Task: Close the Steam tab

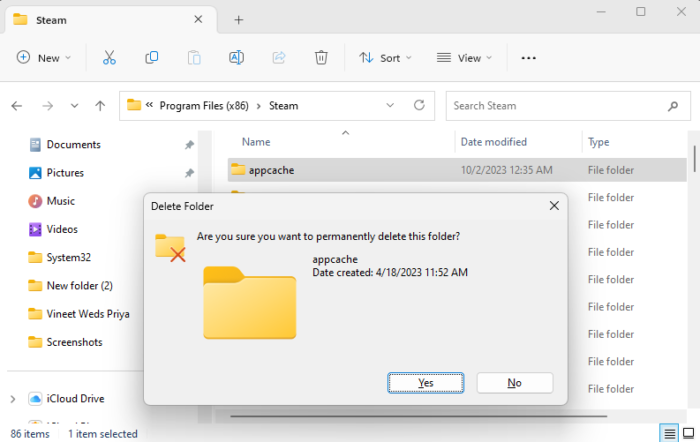Action: (x=198, y=19)
